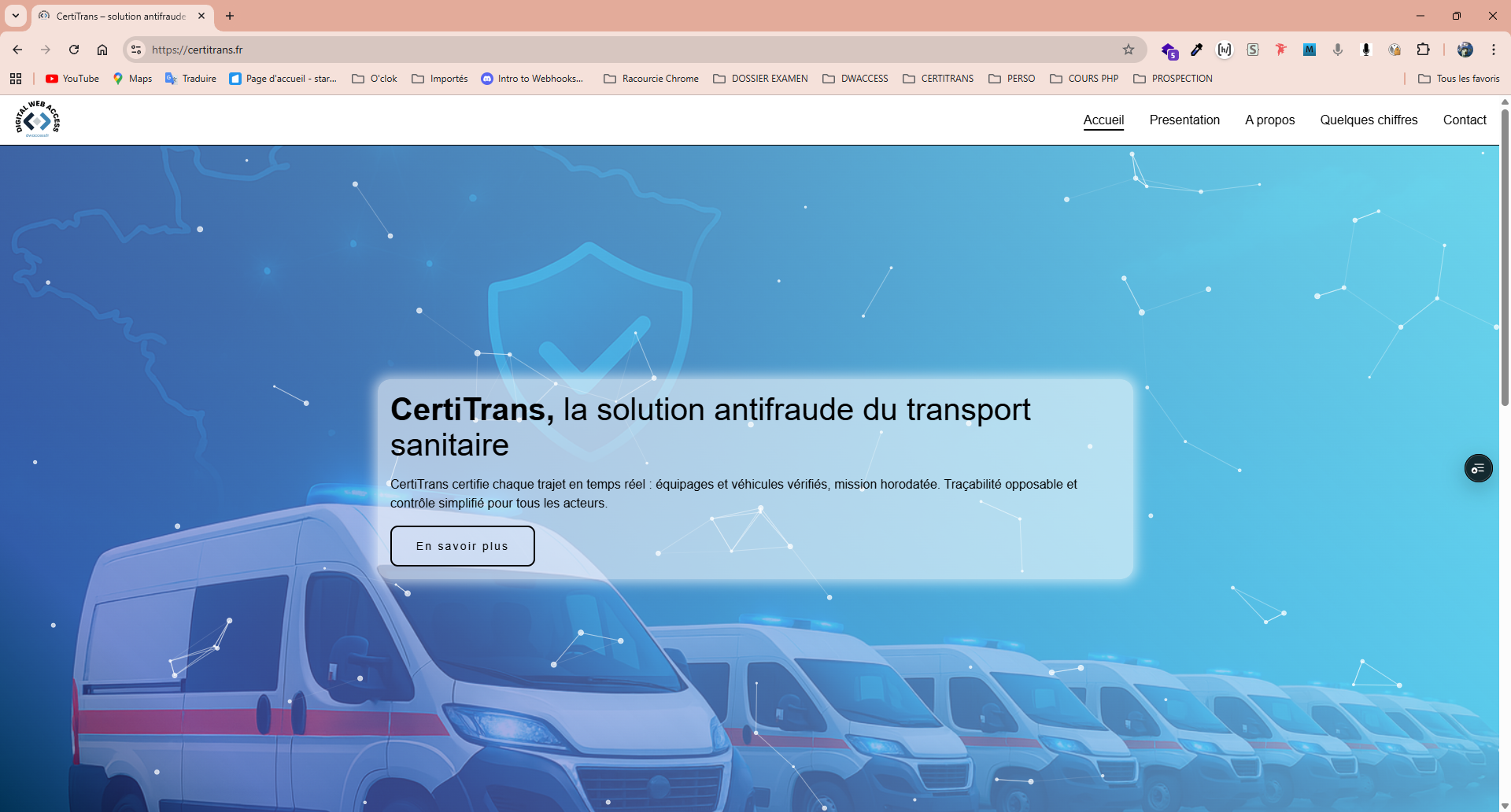Open the puzzle-piece Extensions menu
This screenshot has height=812, width=1511.
1423,50
